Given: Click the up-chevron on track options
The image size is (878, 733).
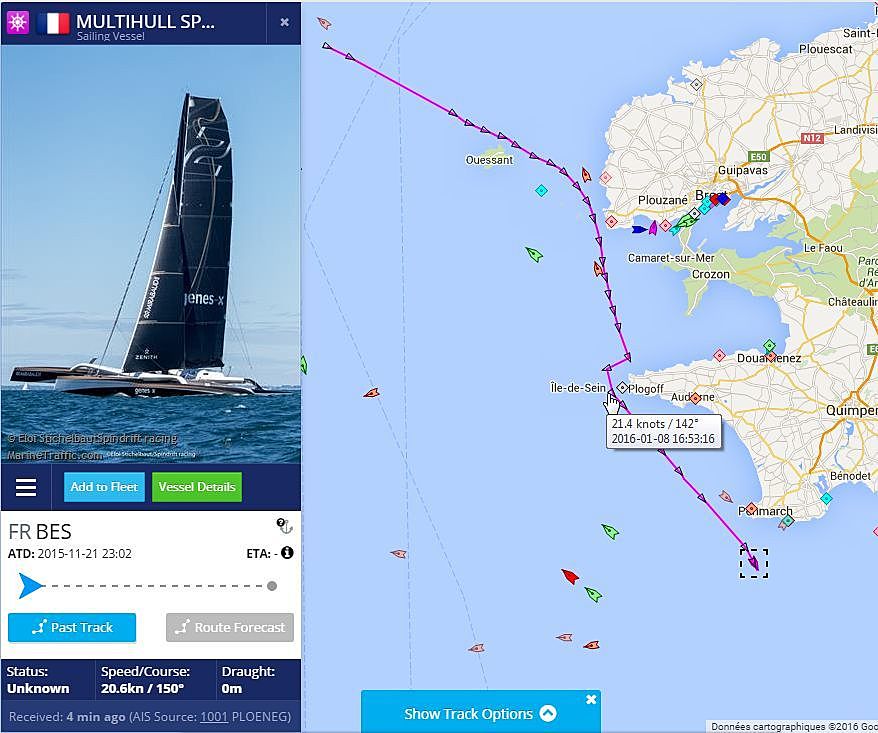Looking at the screenshot, I should (x=548, y=713).
